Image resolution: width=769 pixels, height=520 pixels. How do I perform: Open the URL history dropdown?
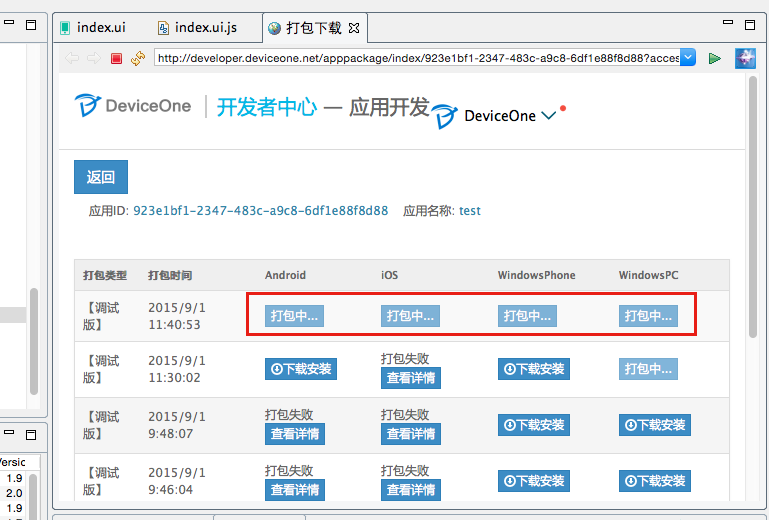click(x=688, y=57)
